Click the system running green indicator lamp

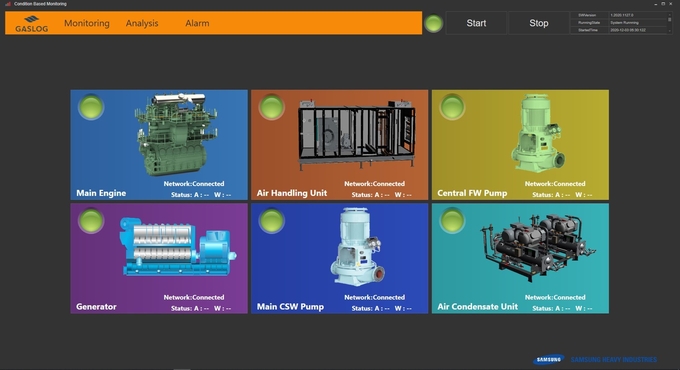pyautogui.click(x=433, y=23)
